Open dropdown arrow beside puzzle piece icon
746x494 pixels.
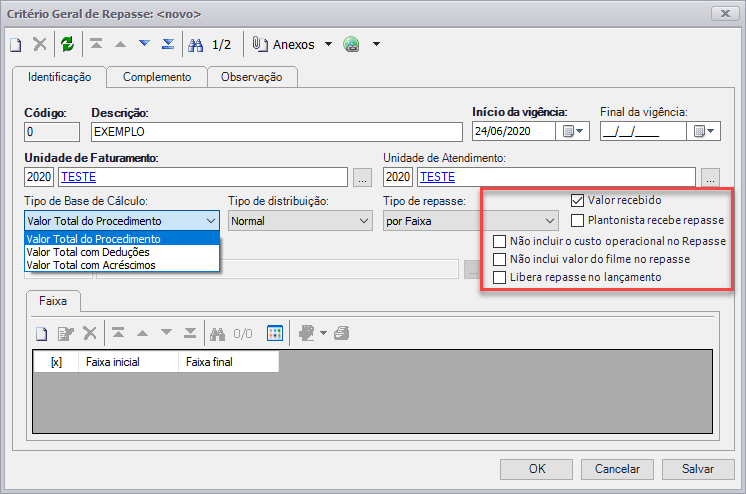click(x=324, y=333)
